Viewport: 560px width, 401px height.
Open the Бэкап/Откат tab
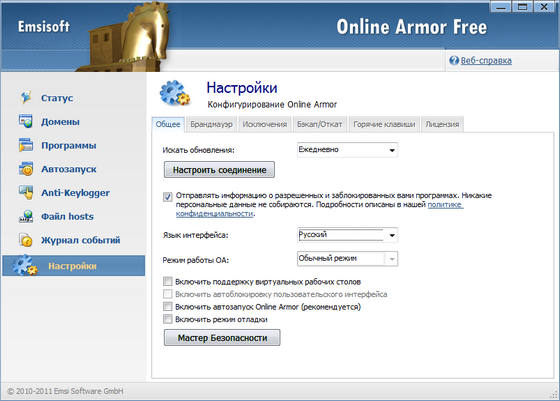(320, 124)
